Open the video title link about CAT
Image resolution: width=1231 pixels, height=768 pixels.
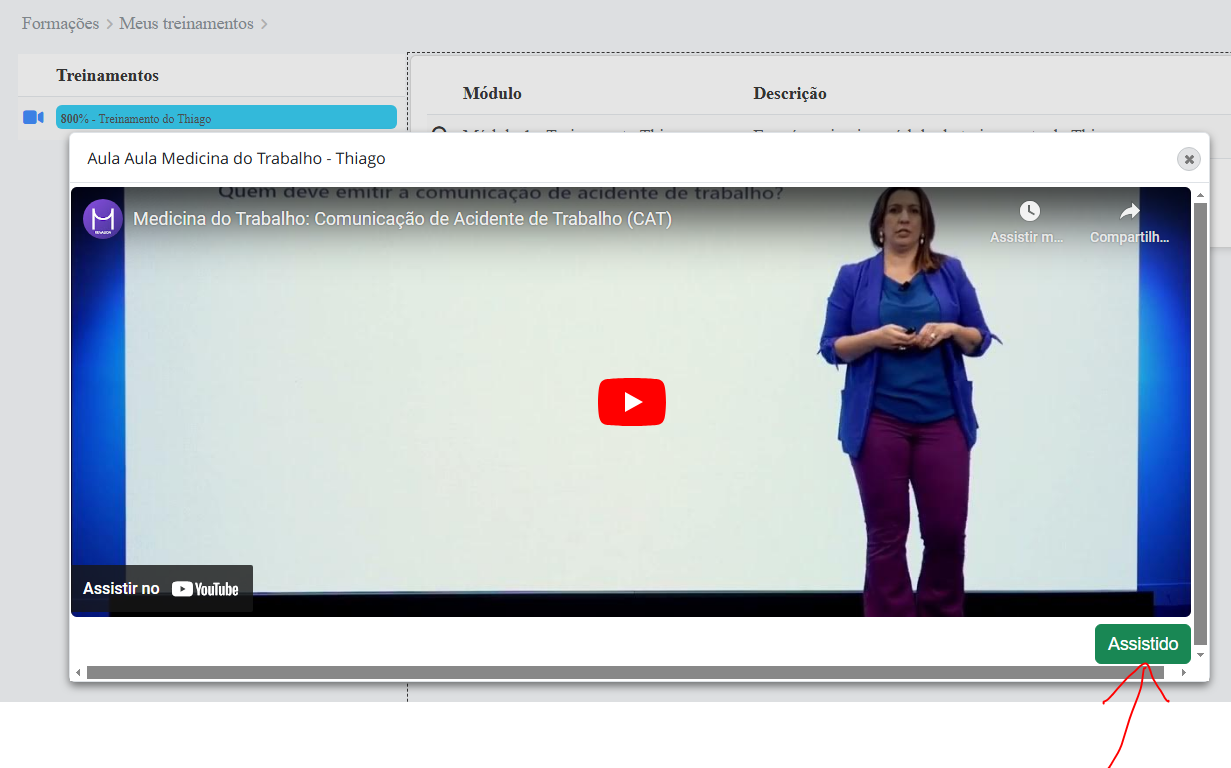click(x=402, y=219)
